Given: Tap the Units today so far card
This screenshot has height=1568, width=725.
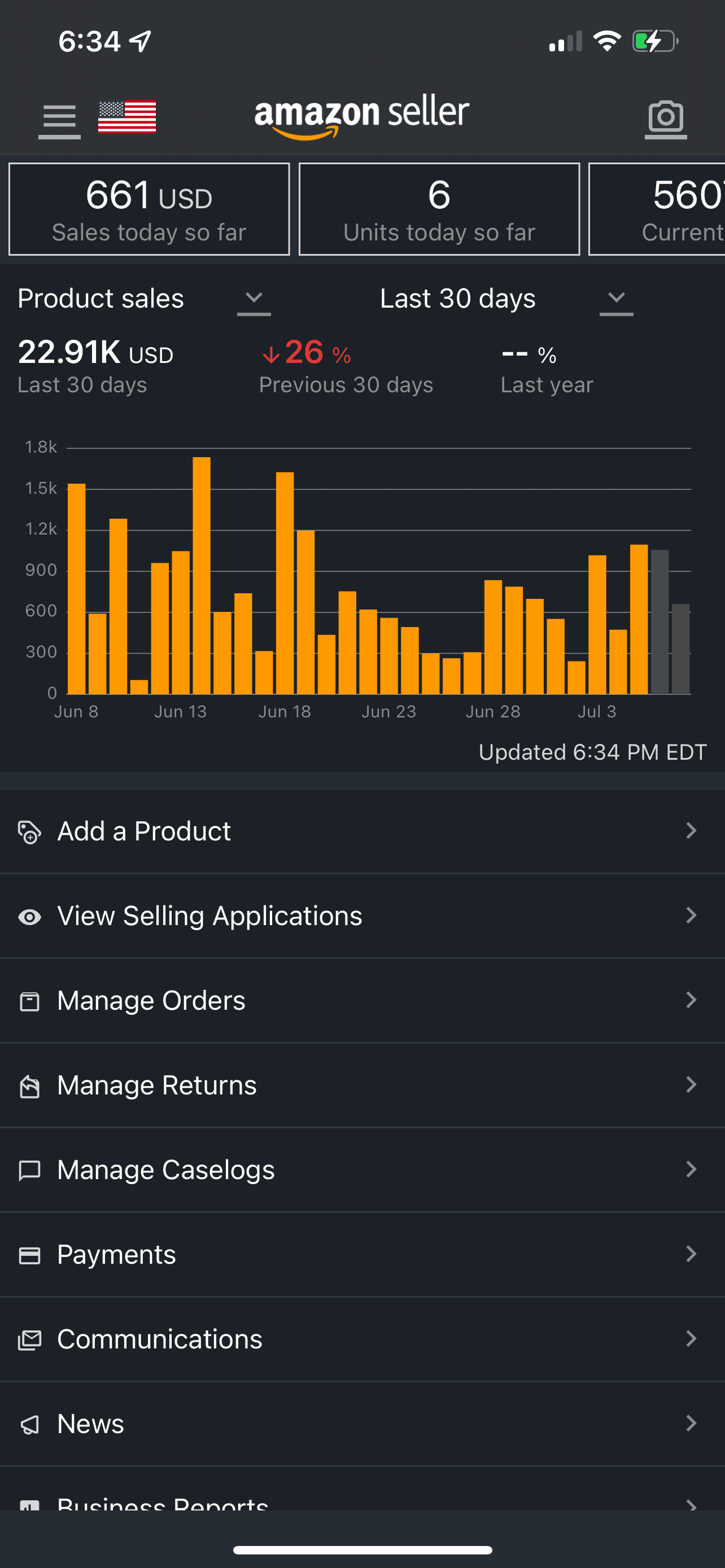Looking at the screenshot, I should 439,209.
